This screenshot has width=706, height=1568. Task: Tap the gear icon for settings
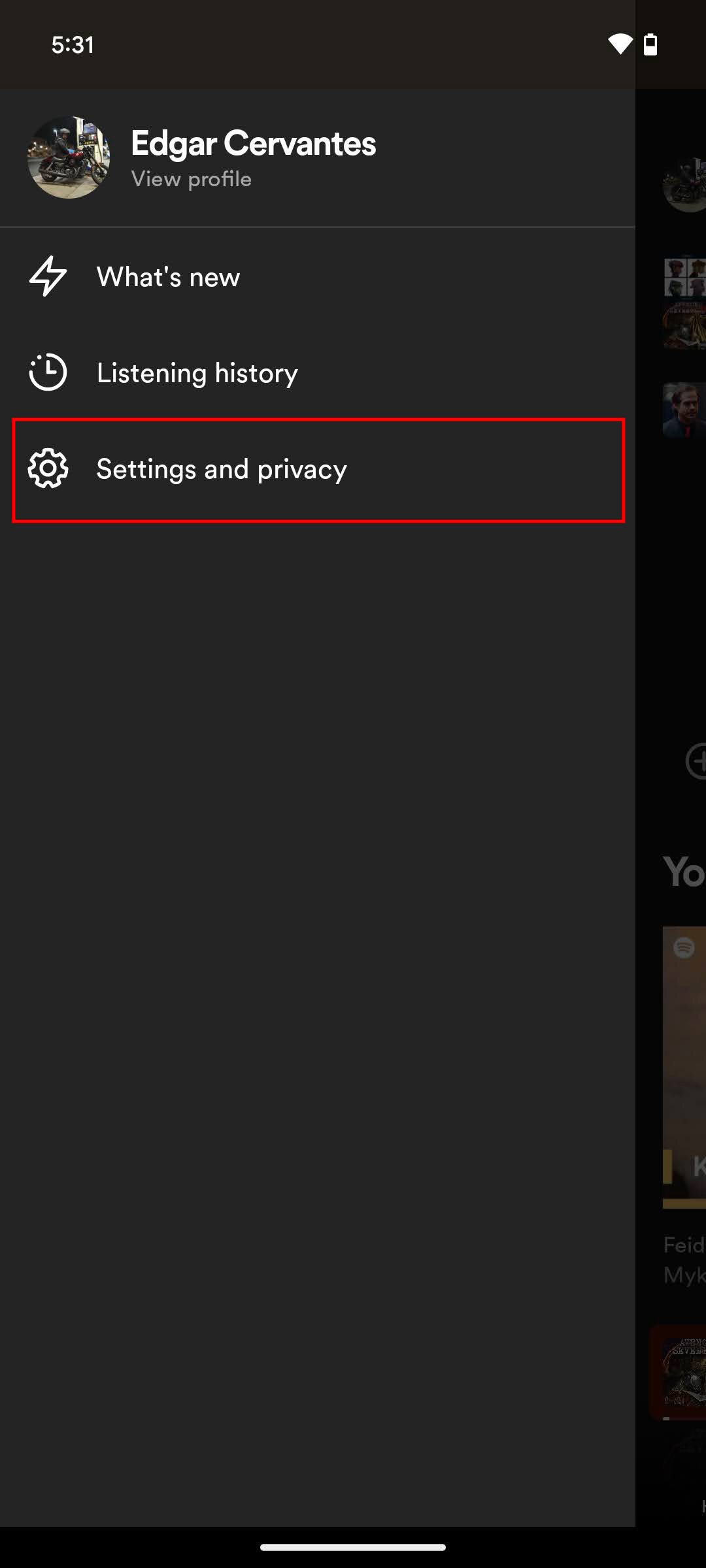tap(48, 468)
